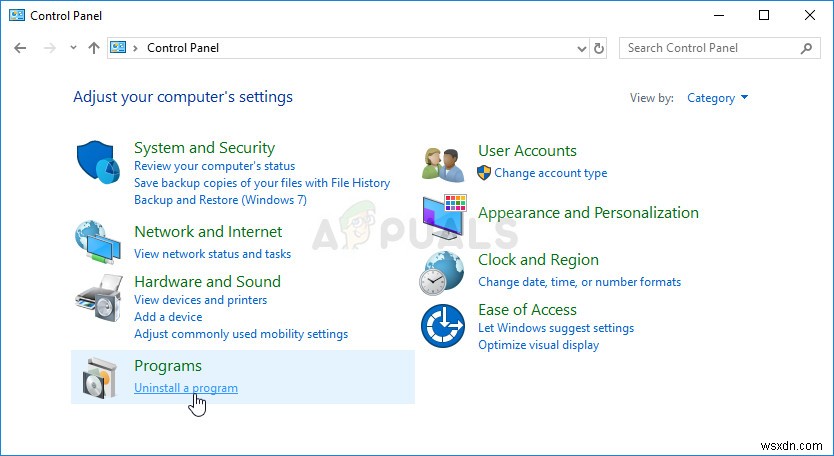Click the Programs category icon
834x456 pixels.
tap(98, 377)
